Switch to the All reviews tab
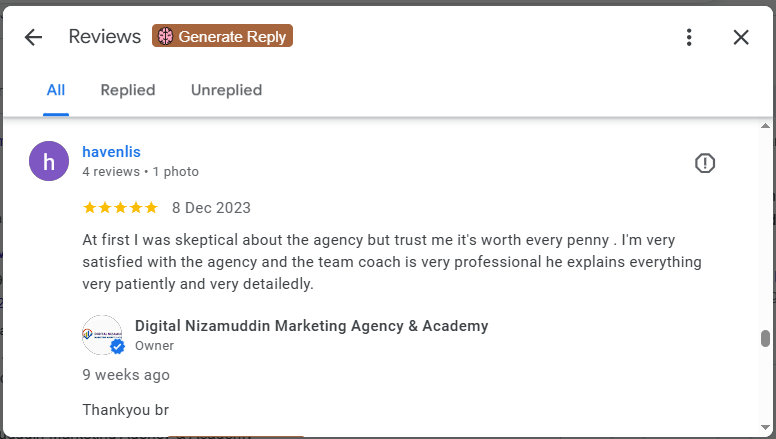 (x=56, y=90)
